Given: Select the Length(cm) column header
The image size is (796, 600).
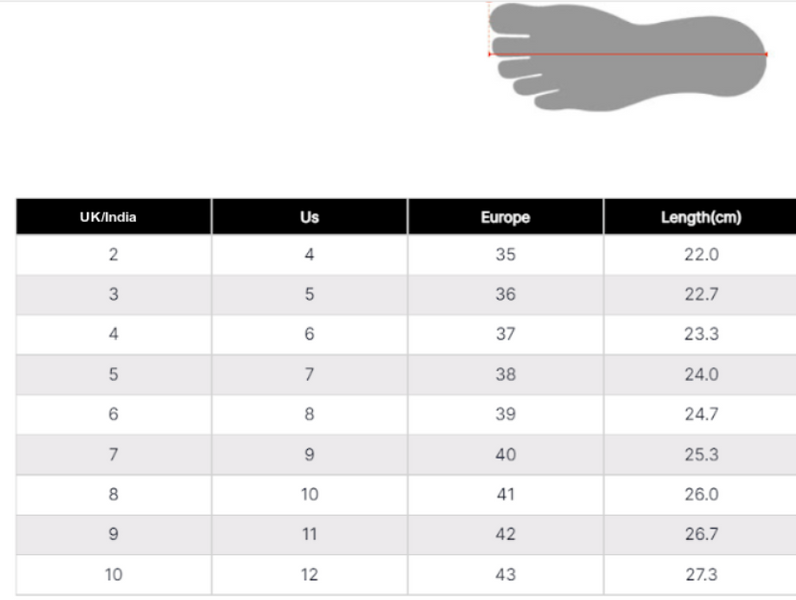Looking at the screenshot, I should (701, 217).
